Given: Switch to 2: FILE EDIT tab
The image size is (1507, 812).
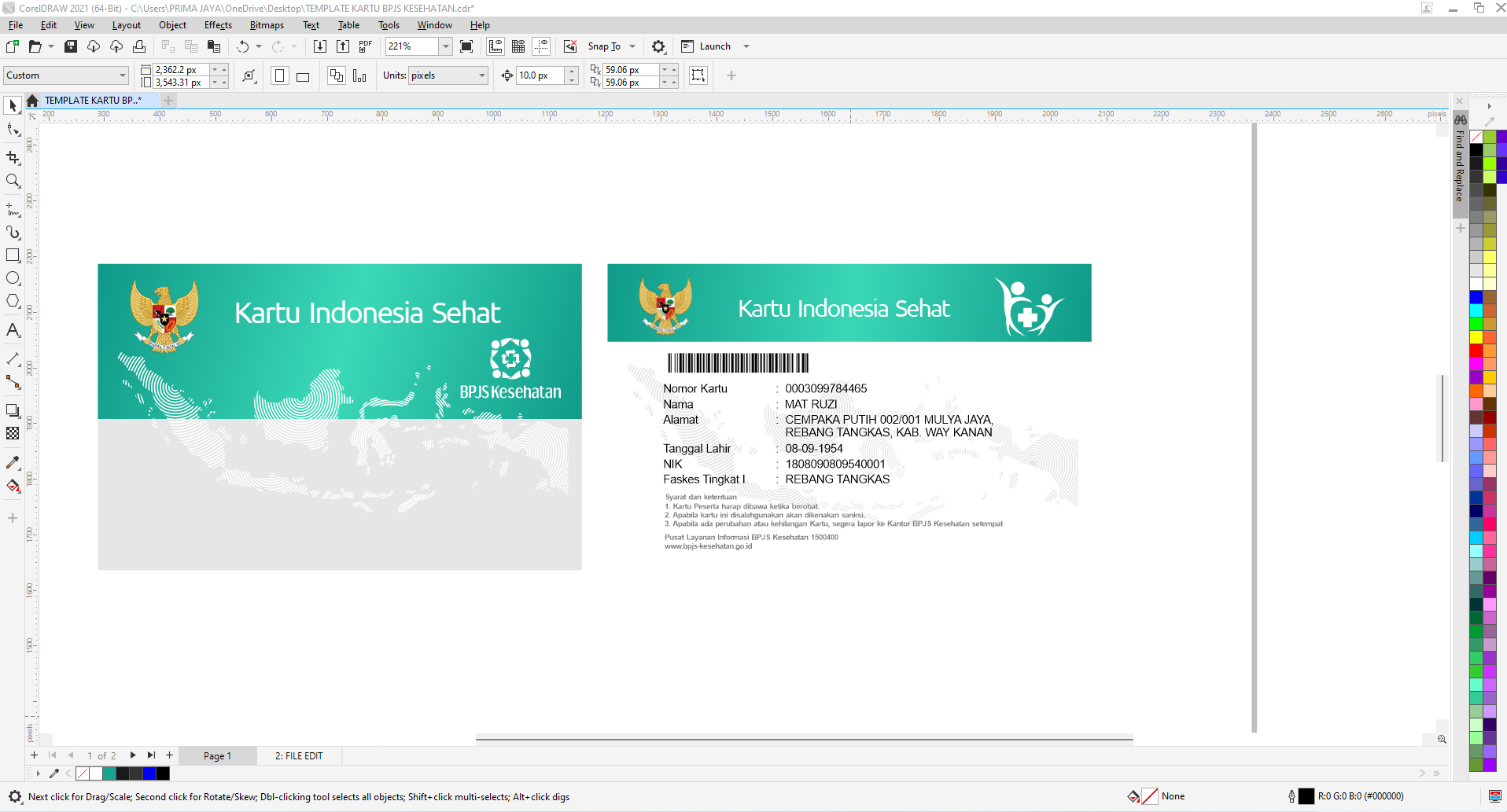Looking at the screenshot, I should (x=298, y=756).
